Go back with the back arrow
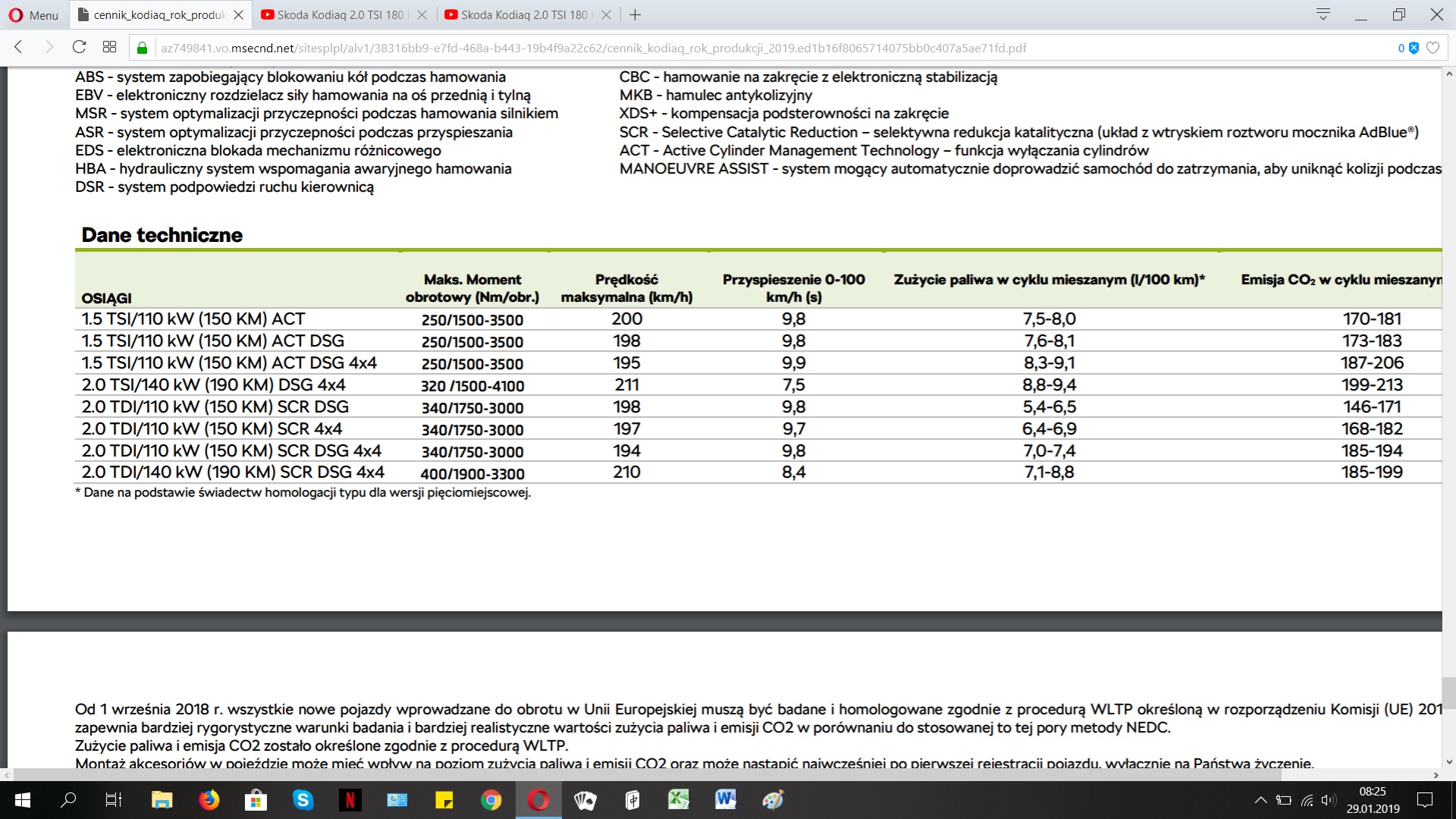 pyautogui.click(x=19, y=47)
